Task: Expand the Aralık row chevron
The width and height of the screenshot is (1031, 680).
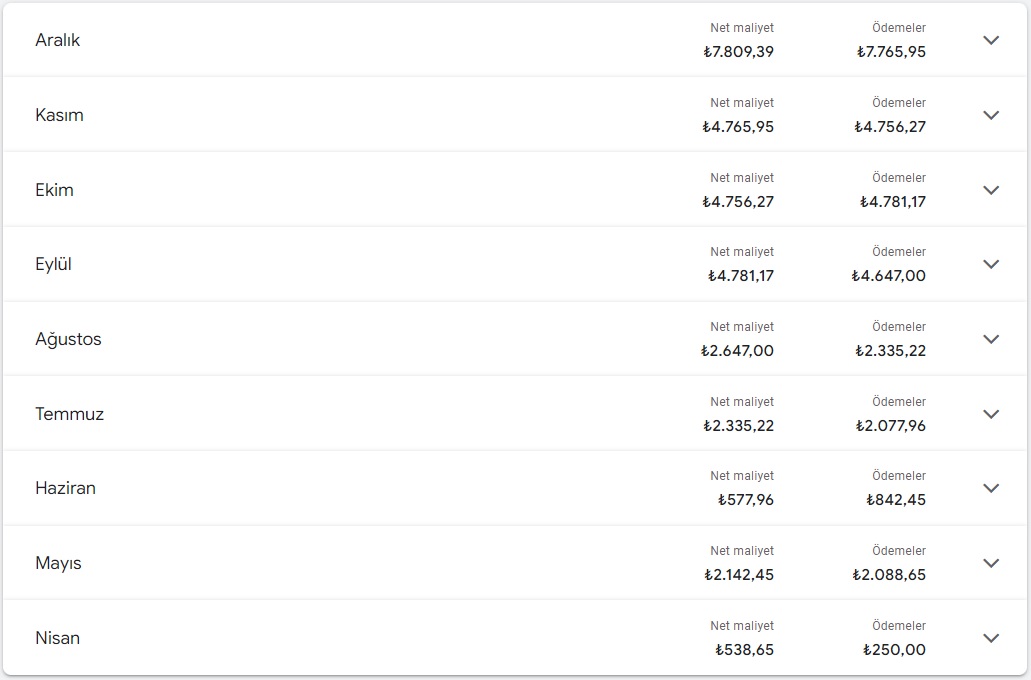Action: pyautogui.click(x=991, y=40)
